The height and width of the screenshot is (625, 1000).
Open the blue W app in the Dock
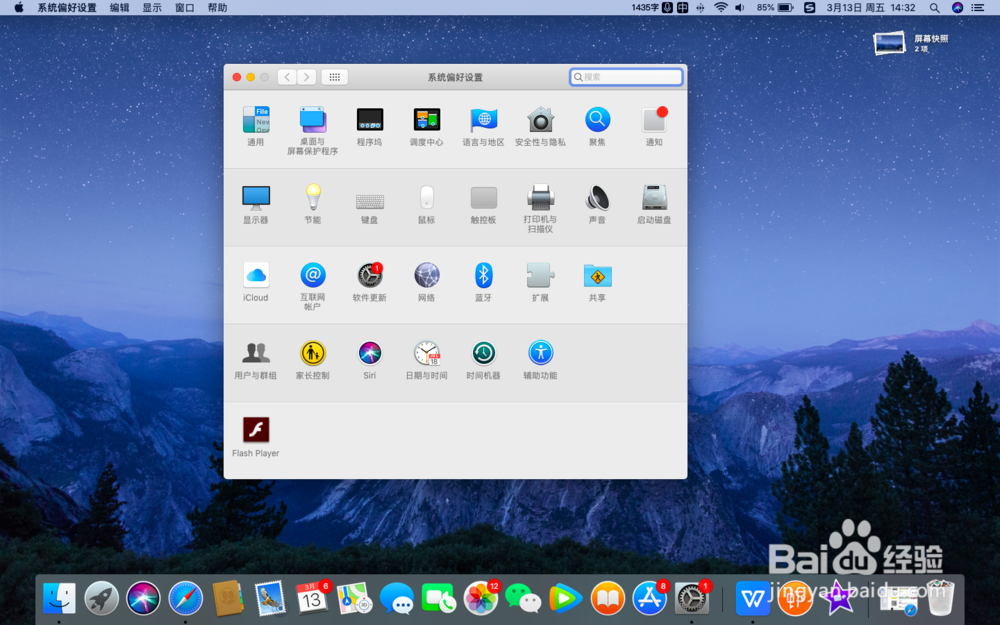(x=753, y=598)
